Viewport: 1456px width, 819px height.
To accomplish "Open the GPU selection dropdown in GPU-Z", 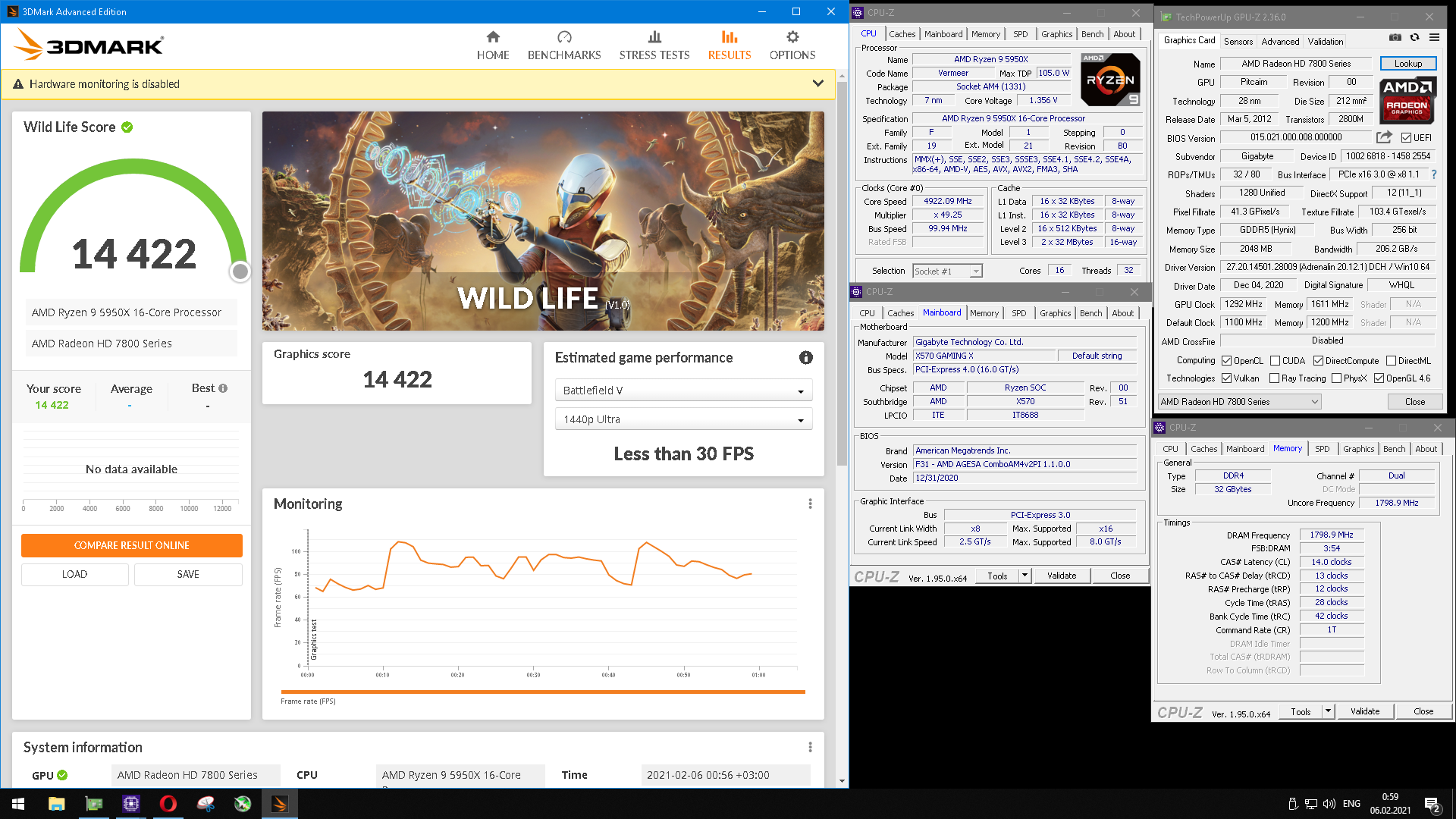I will coord(1239,402).
